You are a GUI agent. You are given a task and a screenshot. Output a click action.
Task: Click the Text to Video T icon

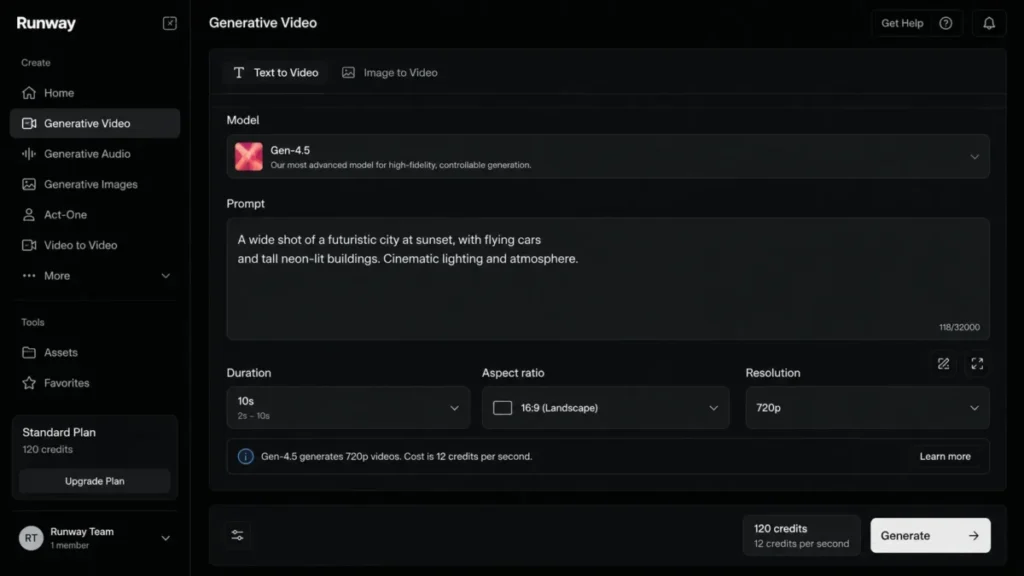pos(239,72)
